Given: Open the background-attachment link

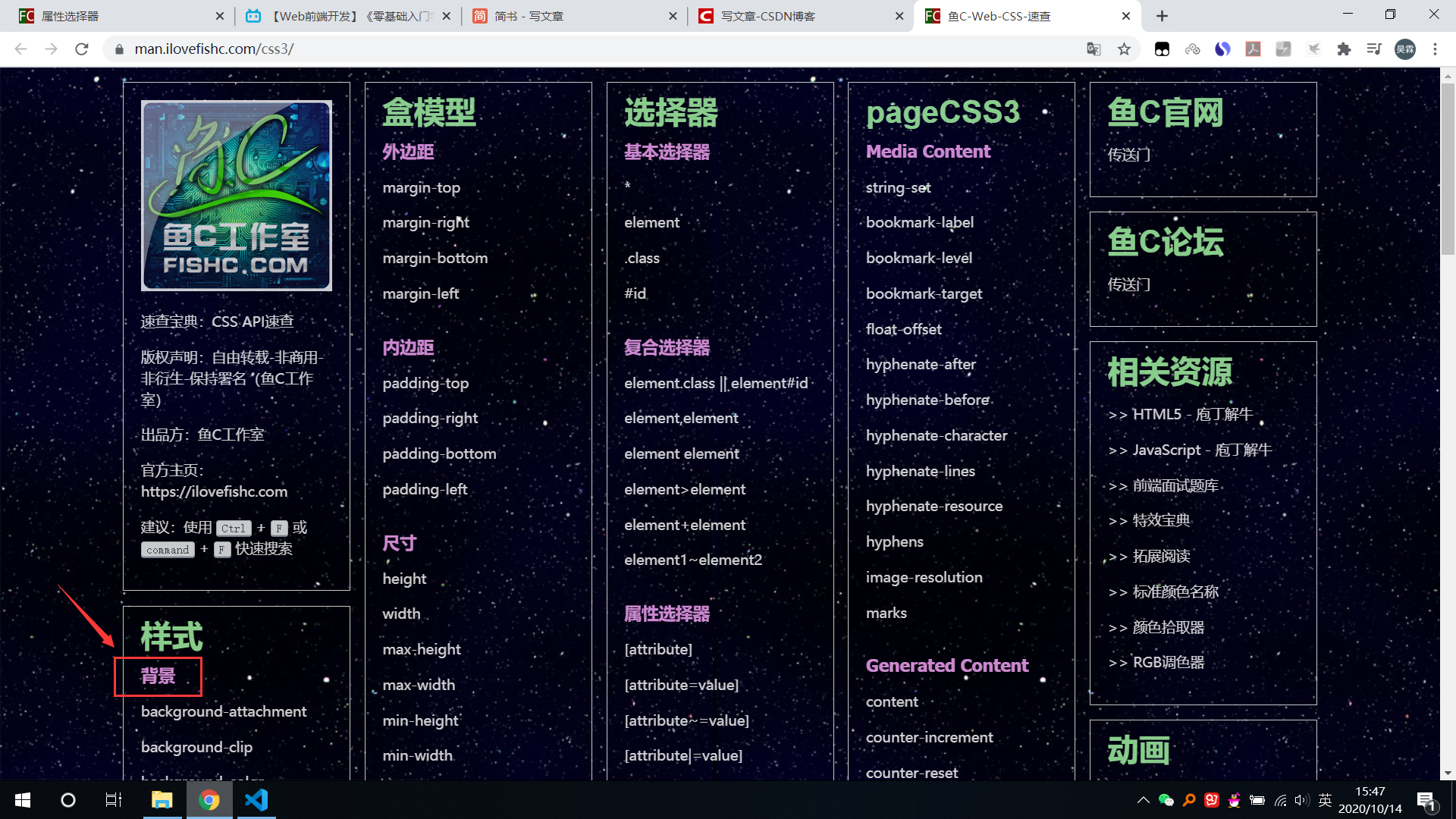Looking at the screenshot, I should [224, 711].
